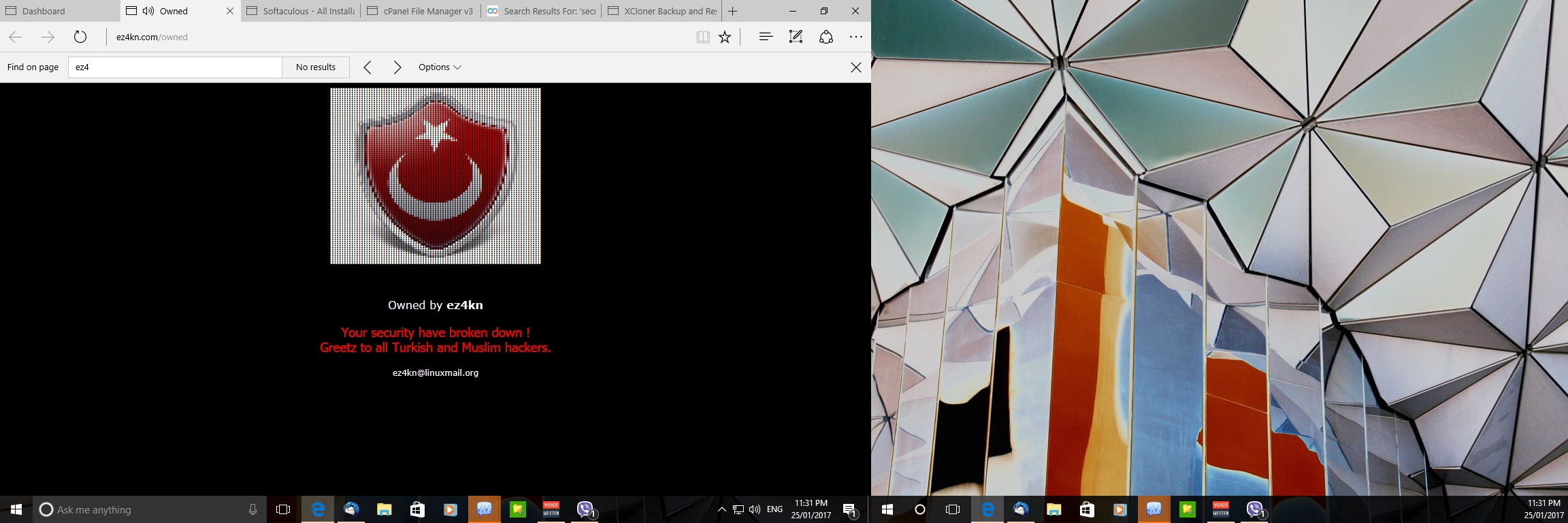Jump to next find-on-page result
This screenshot has width=1568, height=523.
coord(397,67)
